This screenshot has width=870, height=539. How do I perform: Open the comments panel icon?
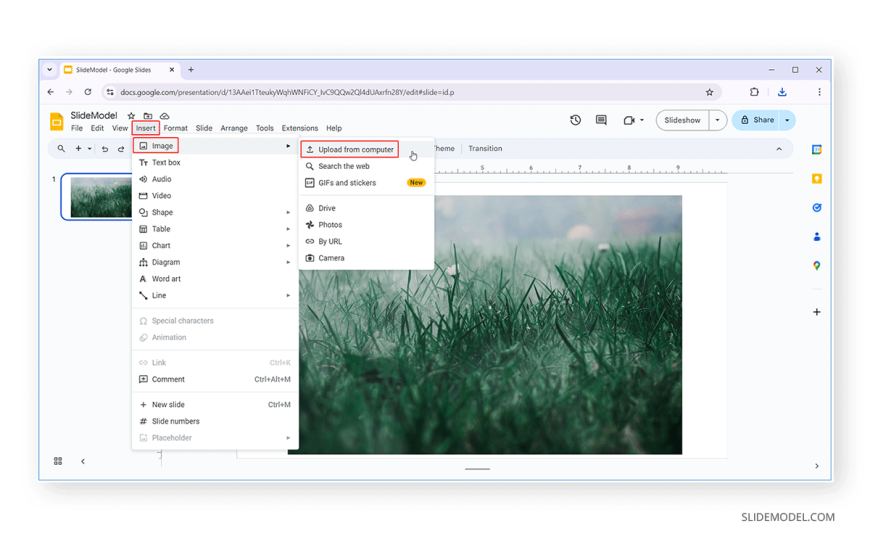tap(601, 120)
